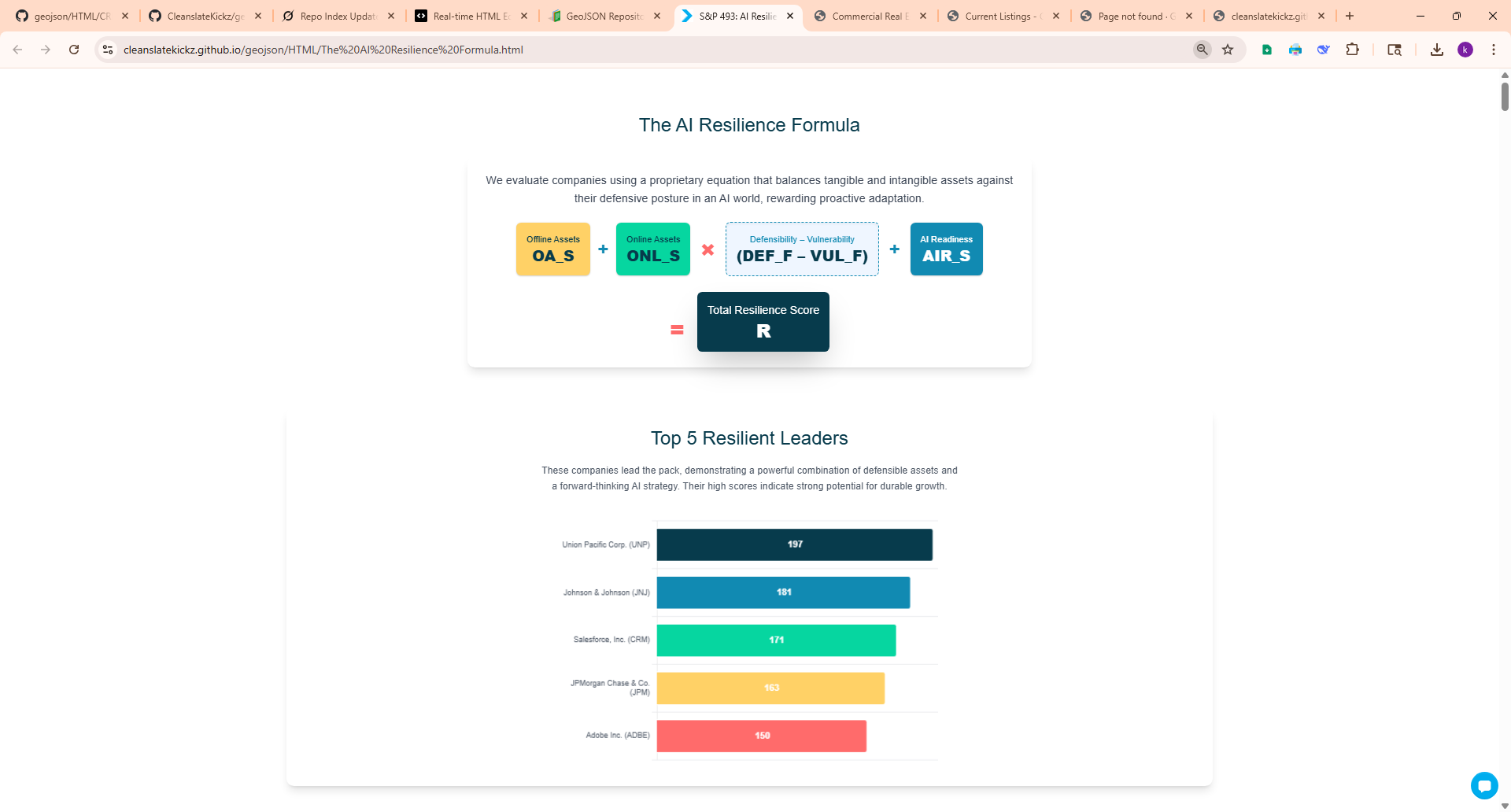Close the S&P 493 AI Resilience tab
Screen dimensions: 1511x812
[790, 16]
